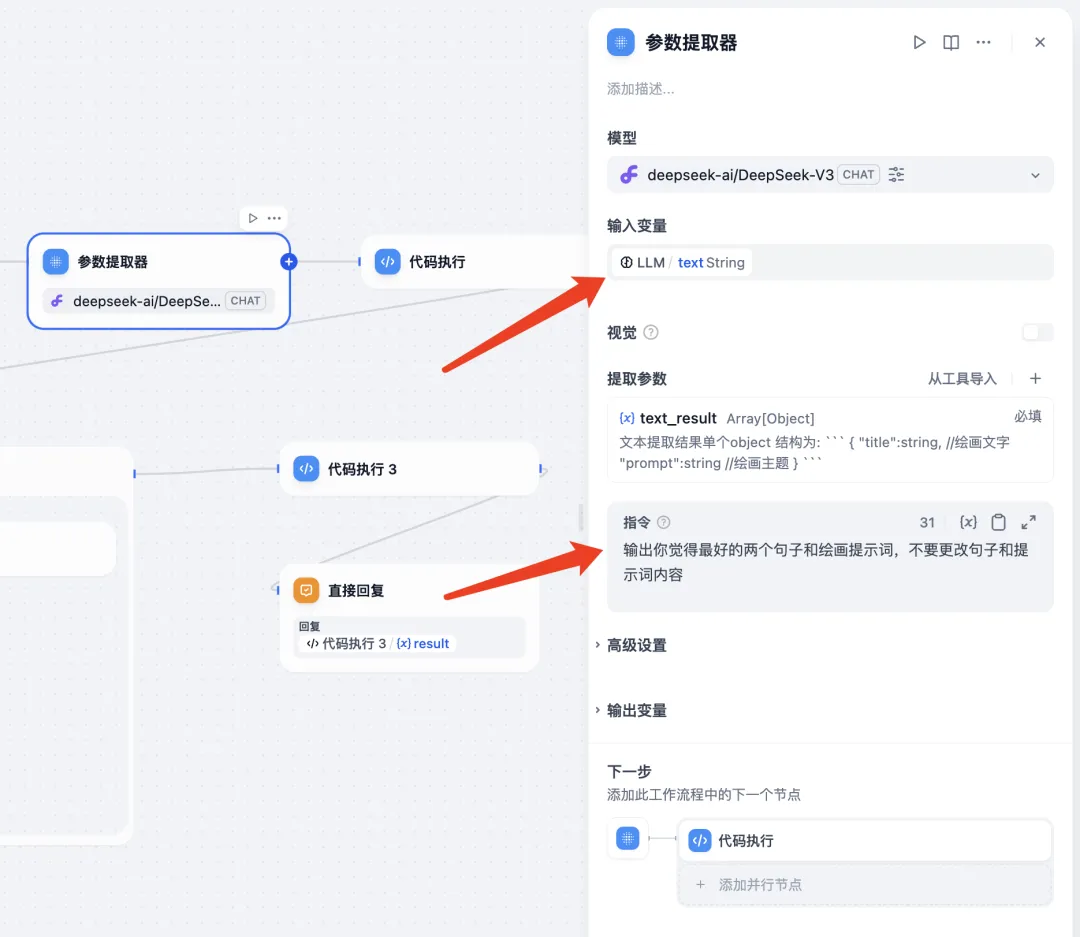Viewport: 1080px width, 937px height.
Task: Click the 代码执行 node code icon on canvas
Action: (x=387, y=262)
